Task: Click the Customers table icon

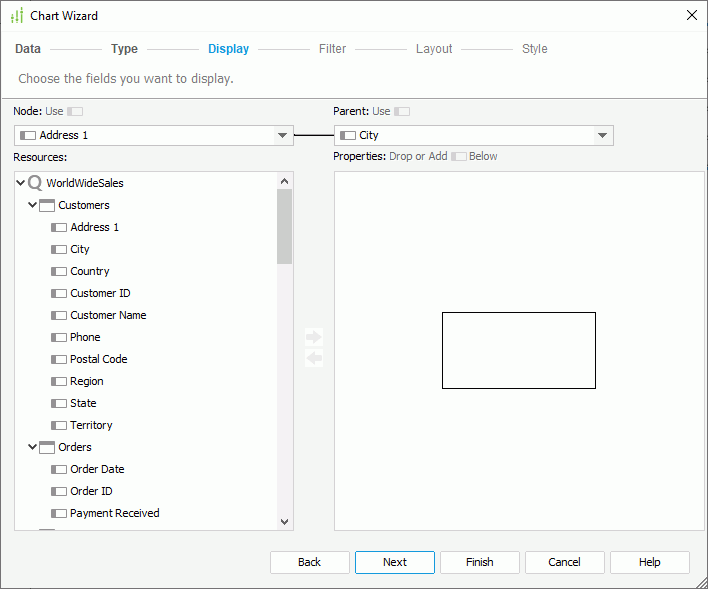Action: [47, 205]
